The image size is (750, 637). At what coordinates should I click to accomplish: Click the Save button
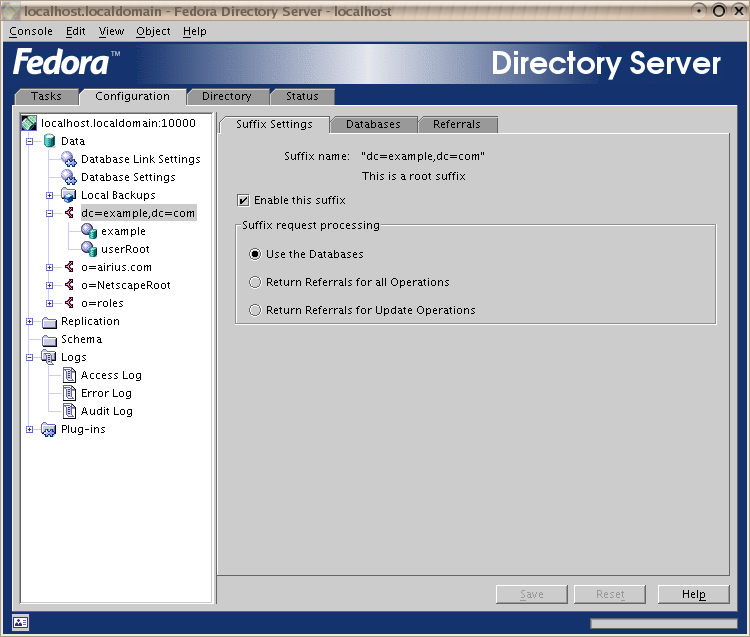coord(532,594)
